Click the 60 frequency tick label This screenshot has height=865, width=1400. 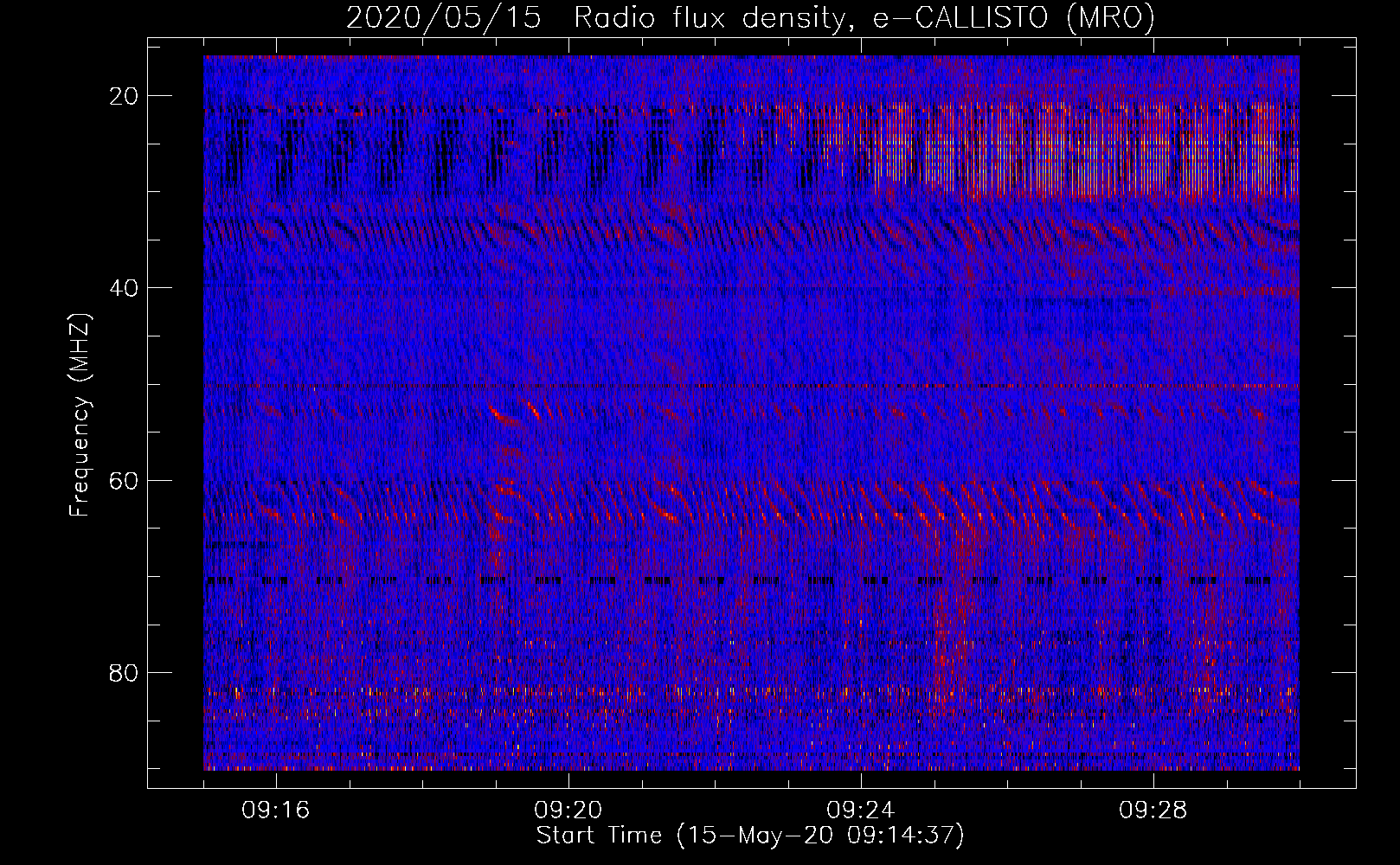125,480
